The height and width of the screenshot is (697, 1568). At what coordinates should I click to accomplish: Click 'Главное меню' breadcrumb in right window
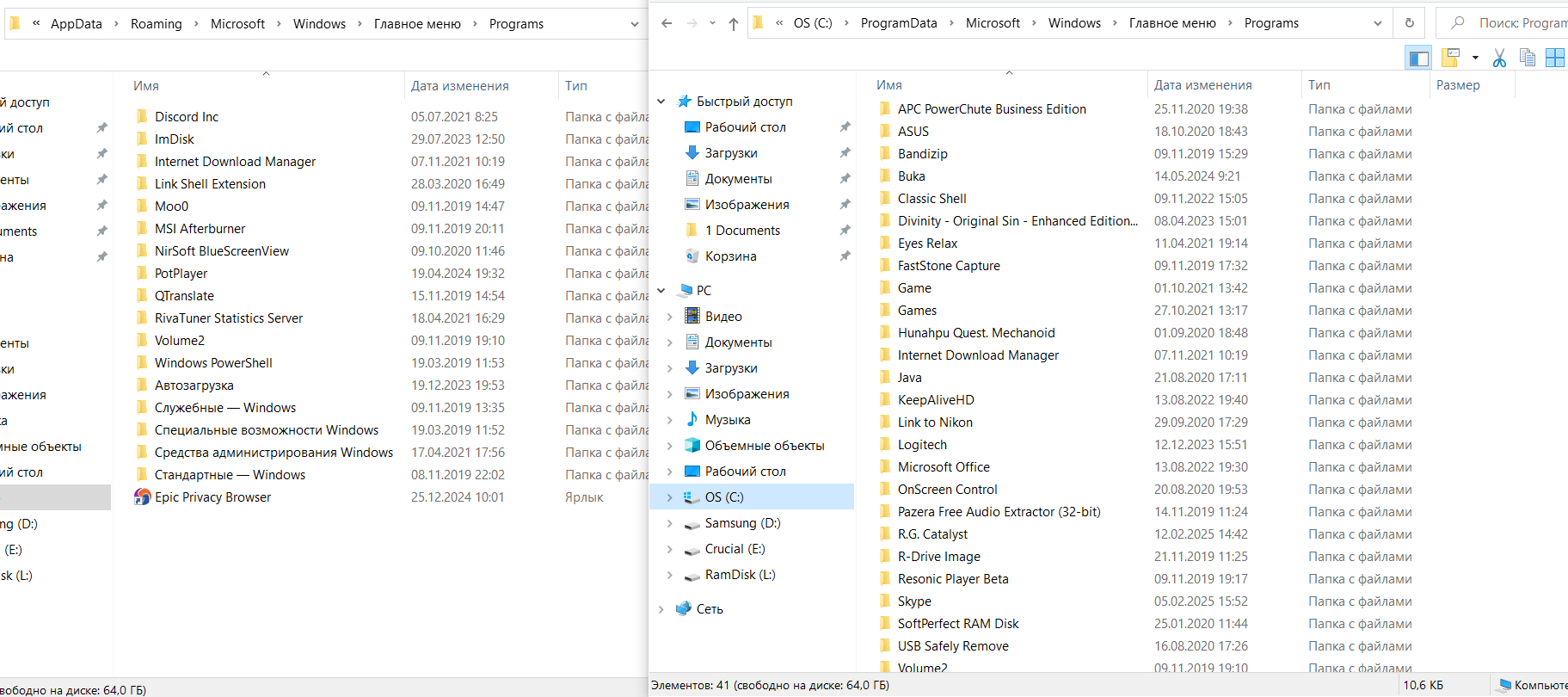pos(1172,23)
